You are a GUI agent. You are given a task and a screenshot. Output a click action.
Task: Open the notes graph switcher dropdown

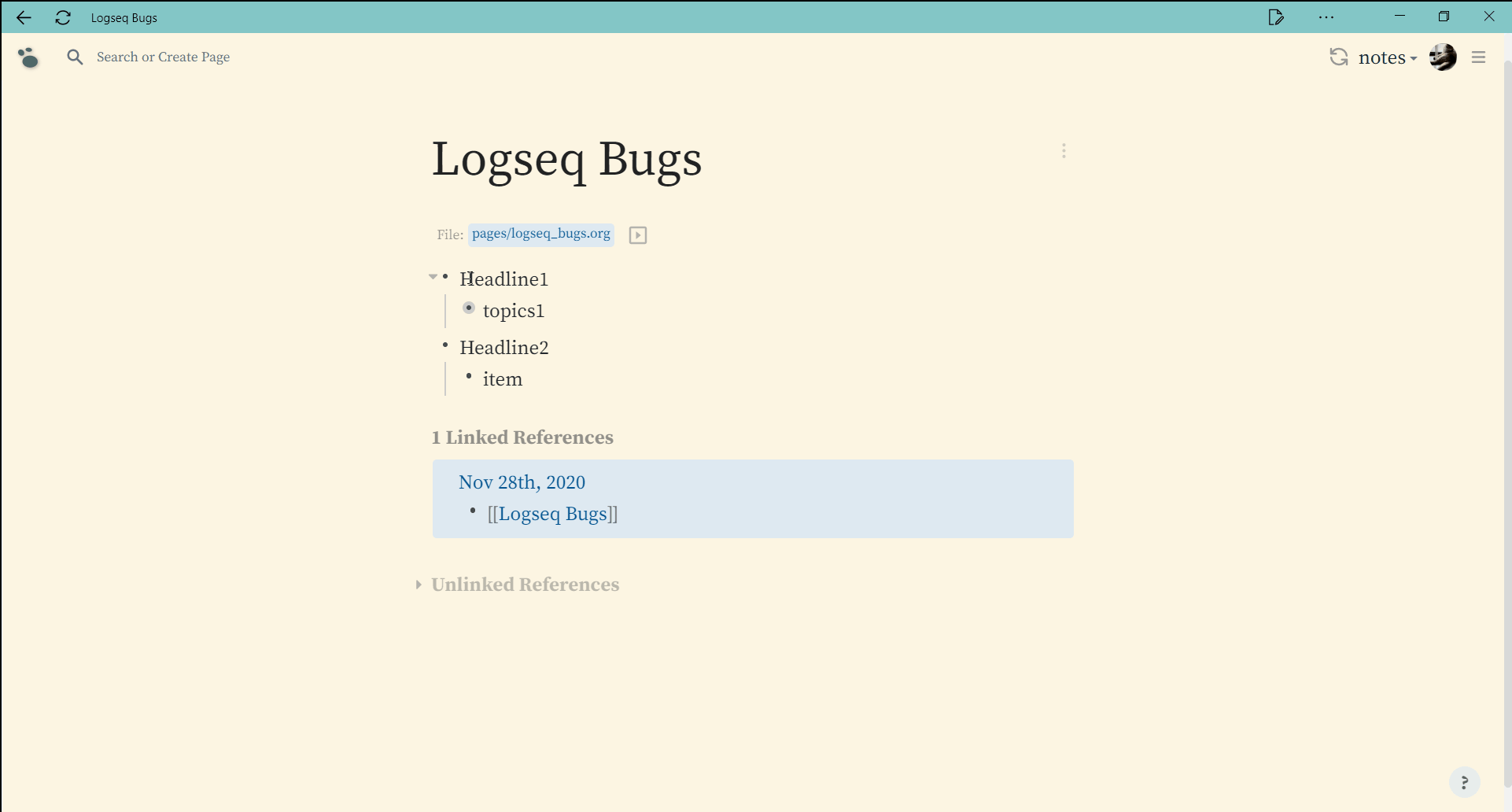coord(1387,57)
